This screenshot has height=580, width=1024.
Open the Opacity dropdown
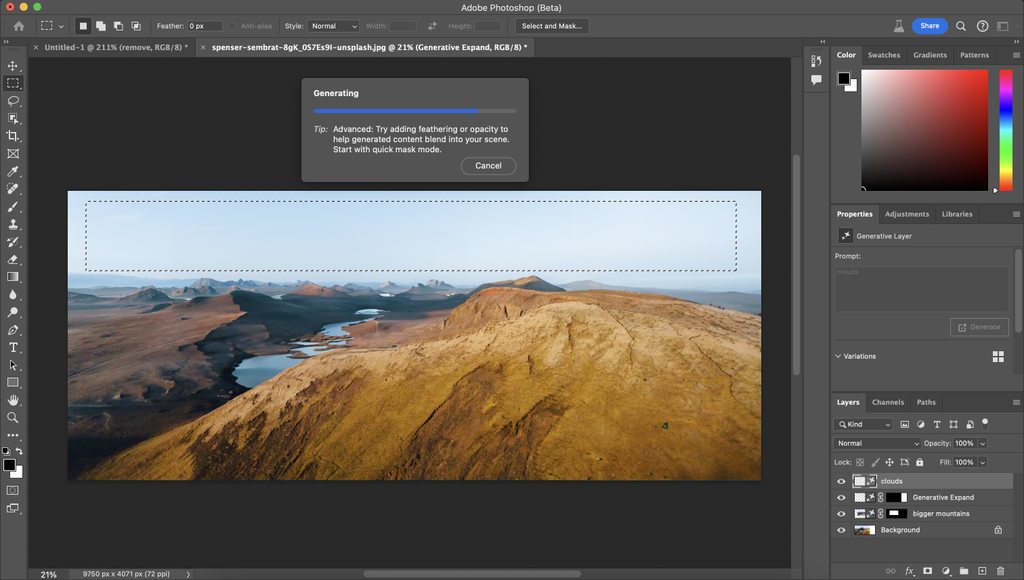982,443
